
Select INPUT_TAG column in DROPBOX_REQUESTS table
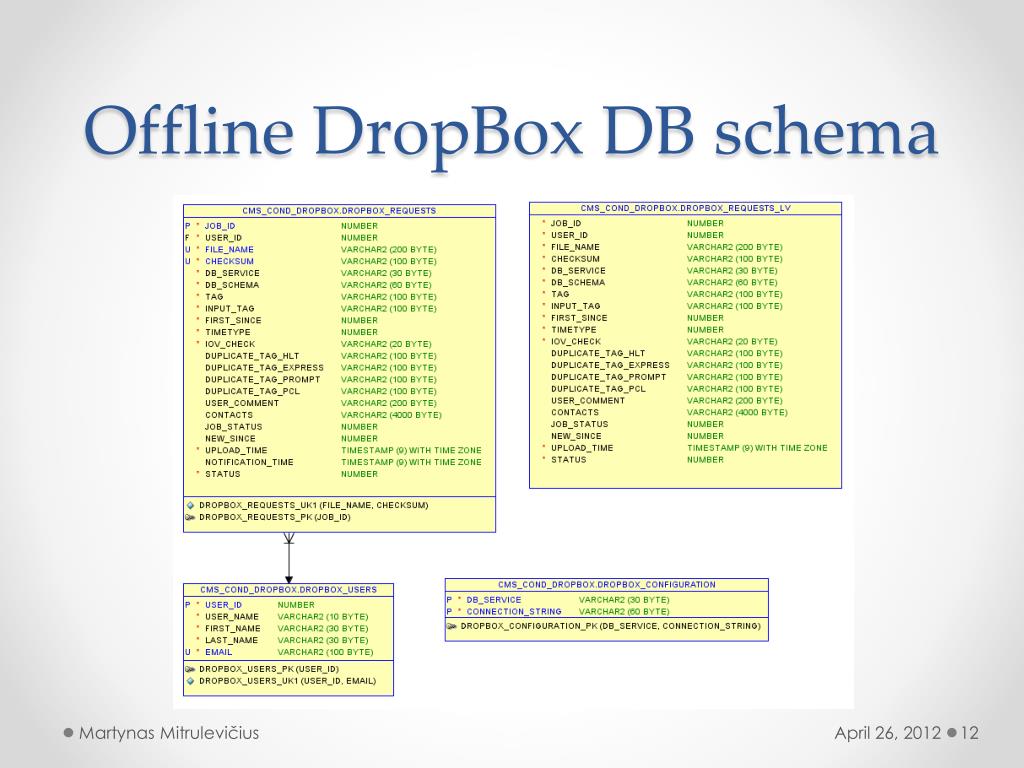point(230,309)
